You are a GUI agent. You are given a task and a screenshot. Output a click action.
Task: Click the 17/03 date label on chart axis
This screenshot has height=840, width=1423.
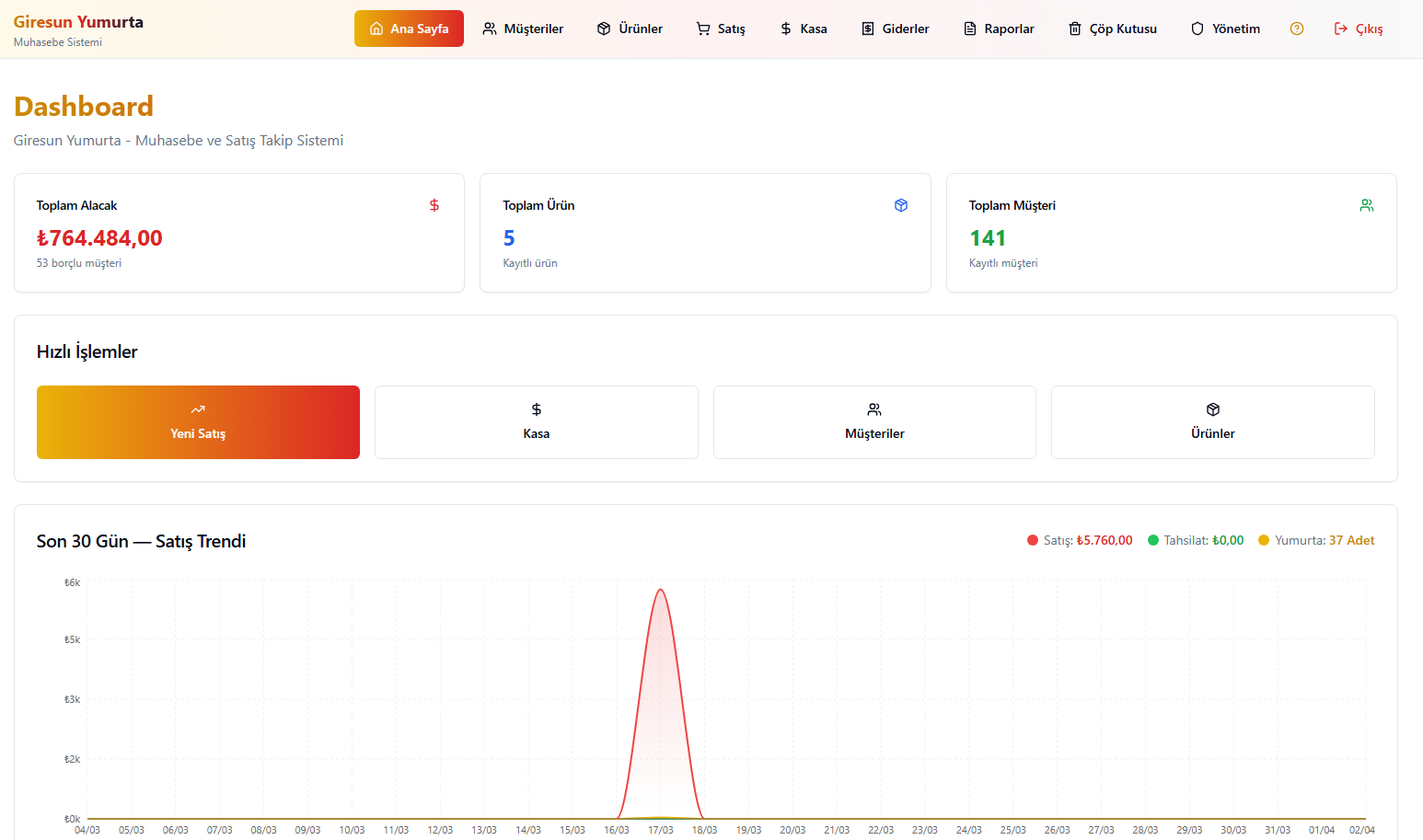661,830
